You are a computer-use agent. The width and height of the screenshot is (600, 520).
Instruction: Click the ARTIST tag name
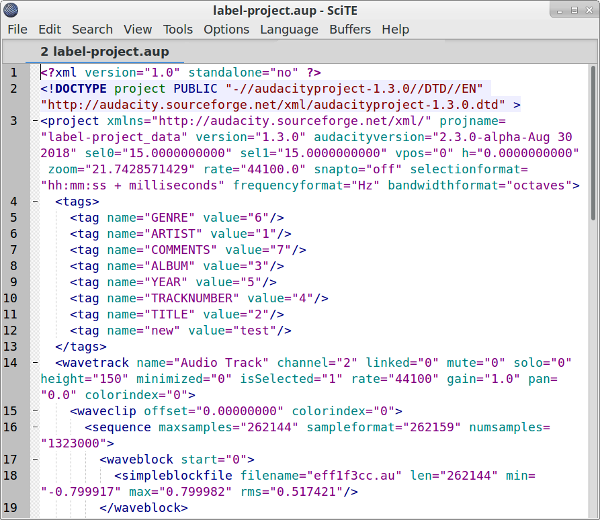tap(173, 234)
